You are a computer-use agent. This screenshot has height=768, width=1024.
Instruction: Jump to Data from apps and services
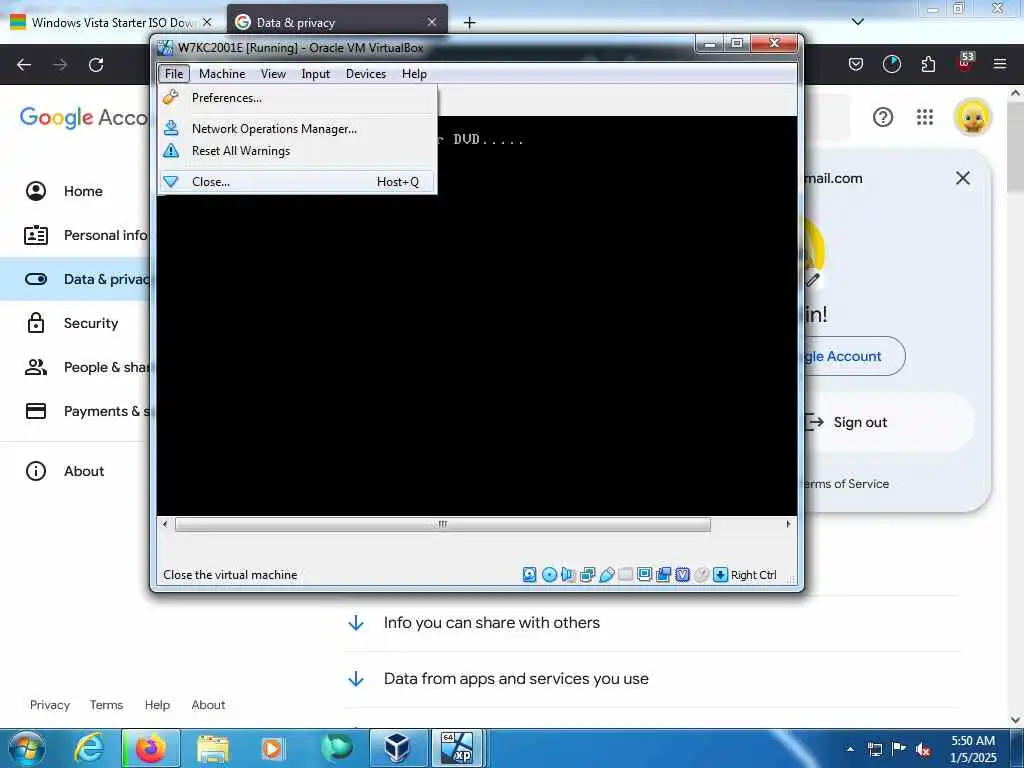(x=516, y=679)
